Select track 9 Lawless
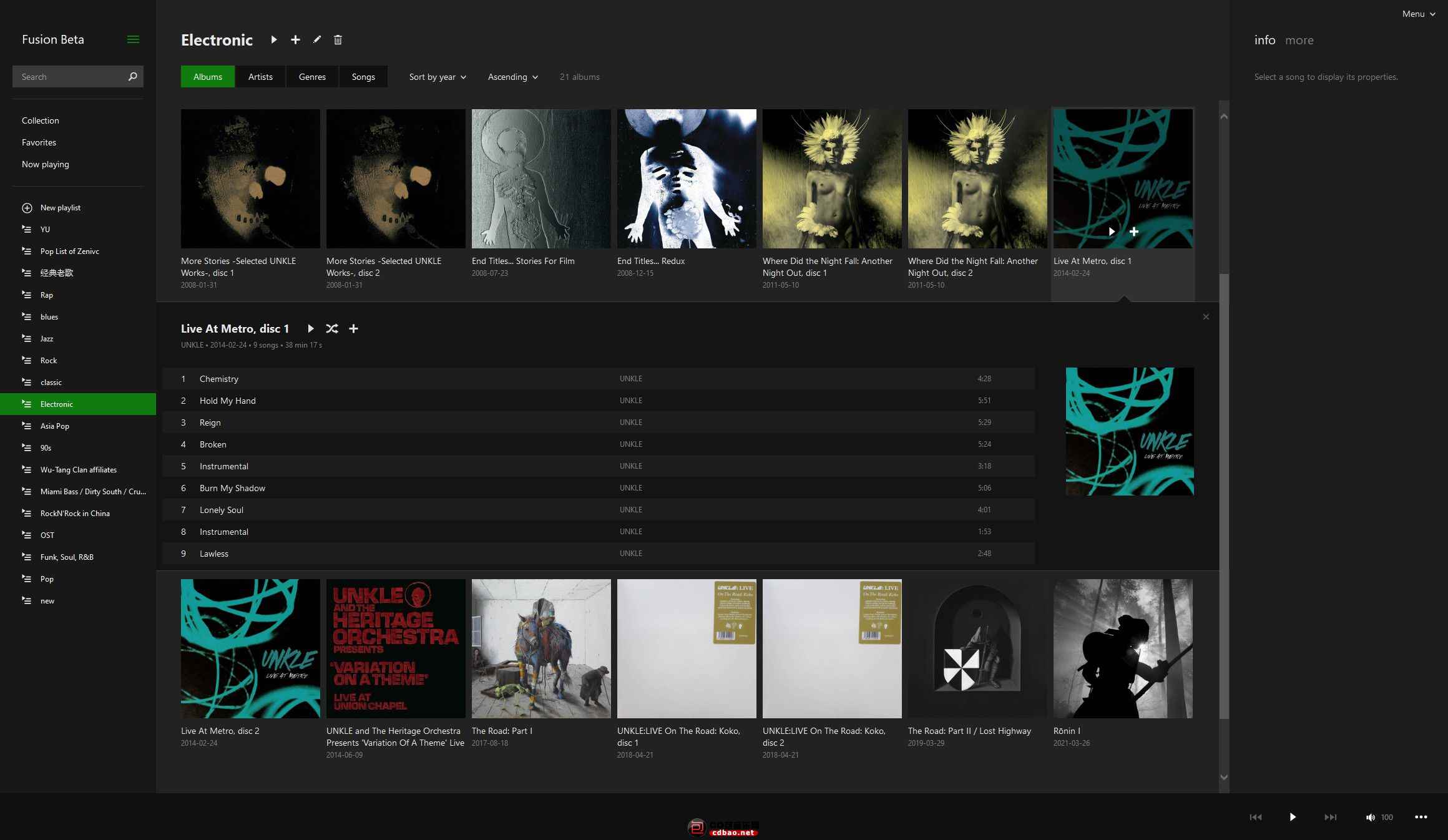Screen dimensions: 1448x840 pyautogui.click(x=599, y=554)
